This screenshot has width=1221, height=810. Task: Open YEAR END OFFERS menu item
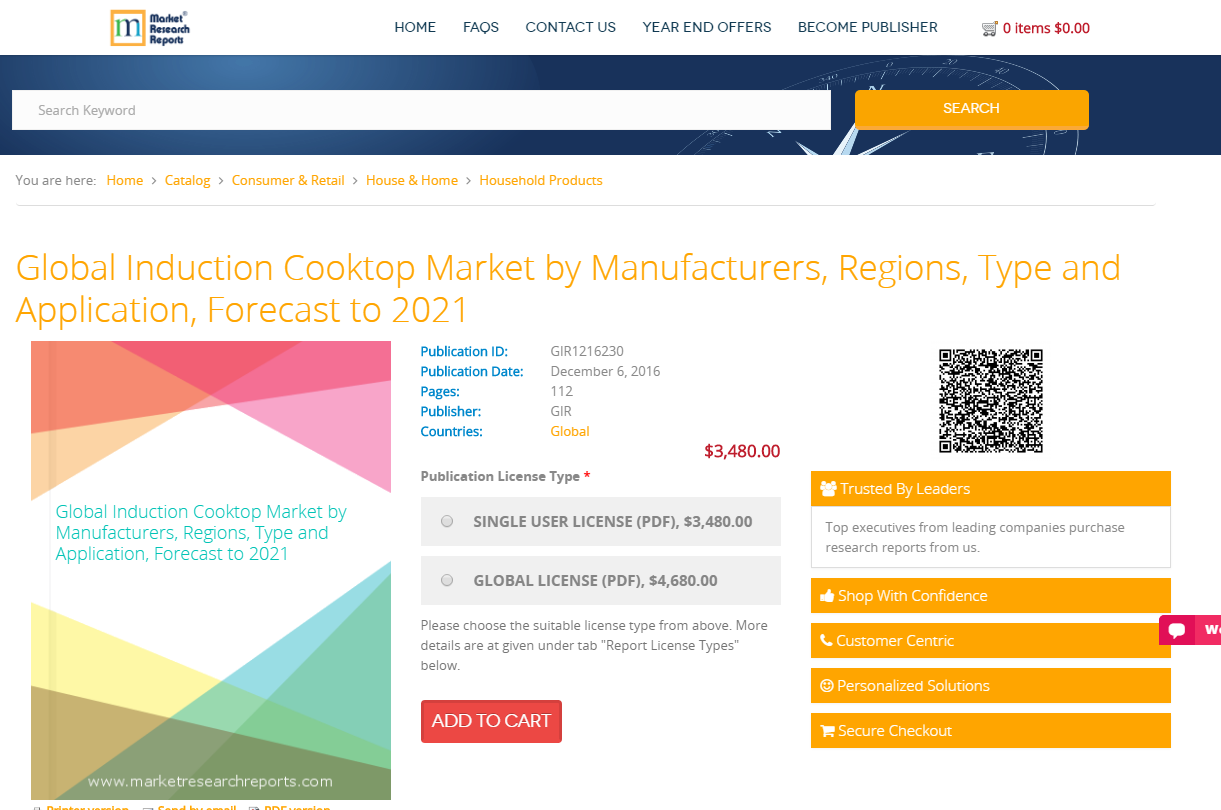pyautogui.click(x=707, y=27)
